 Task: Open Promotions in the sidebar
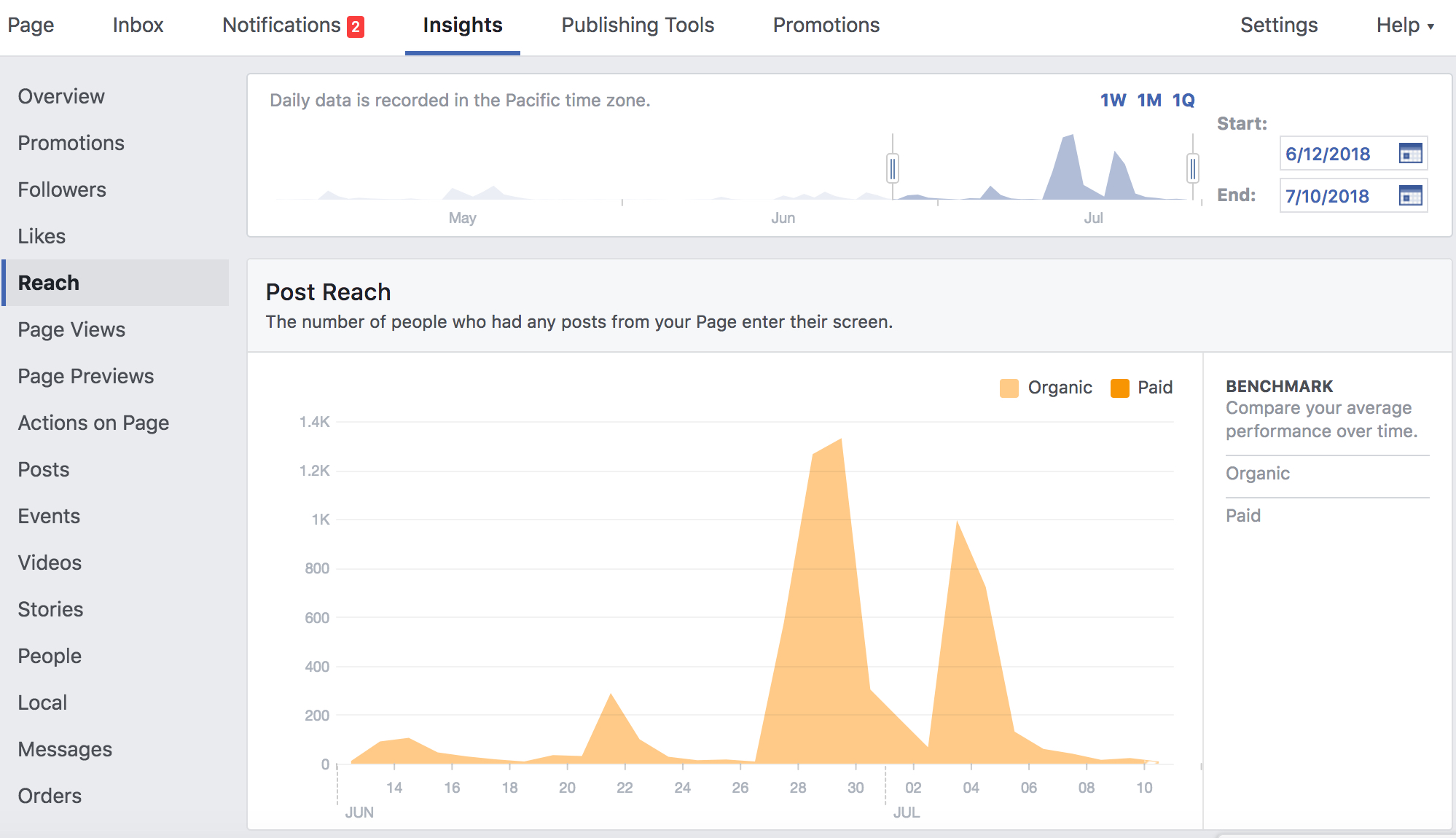point(71,143)
